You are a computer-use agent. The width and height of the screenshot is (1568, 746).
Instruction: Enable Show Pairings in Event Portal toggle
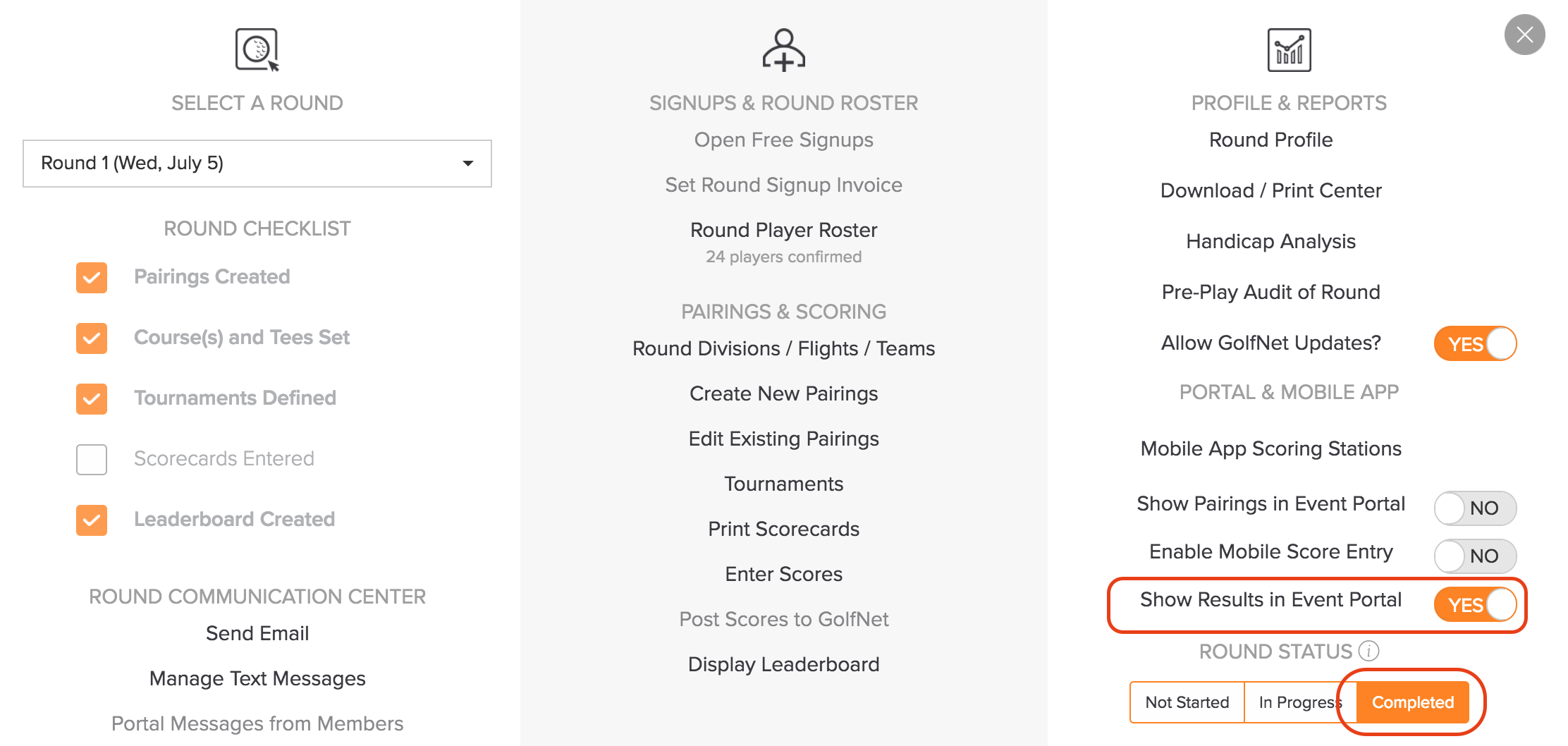click(x=1475, y=508)
